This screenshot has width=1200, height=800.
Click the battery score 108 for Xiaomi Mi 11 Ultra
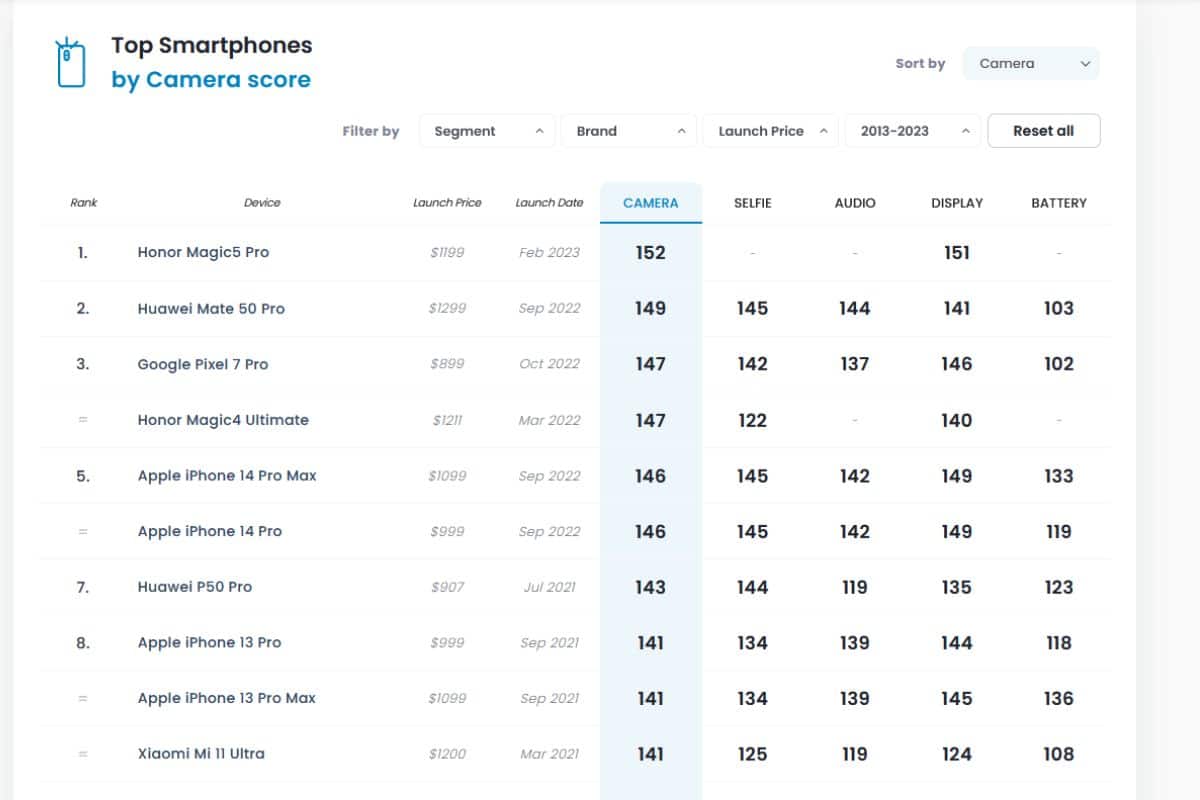click(1059, 755)
